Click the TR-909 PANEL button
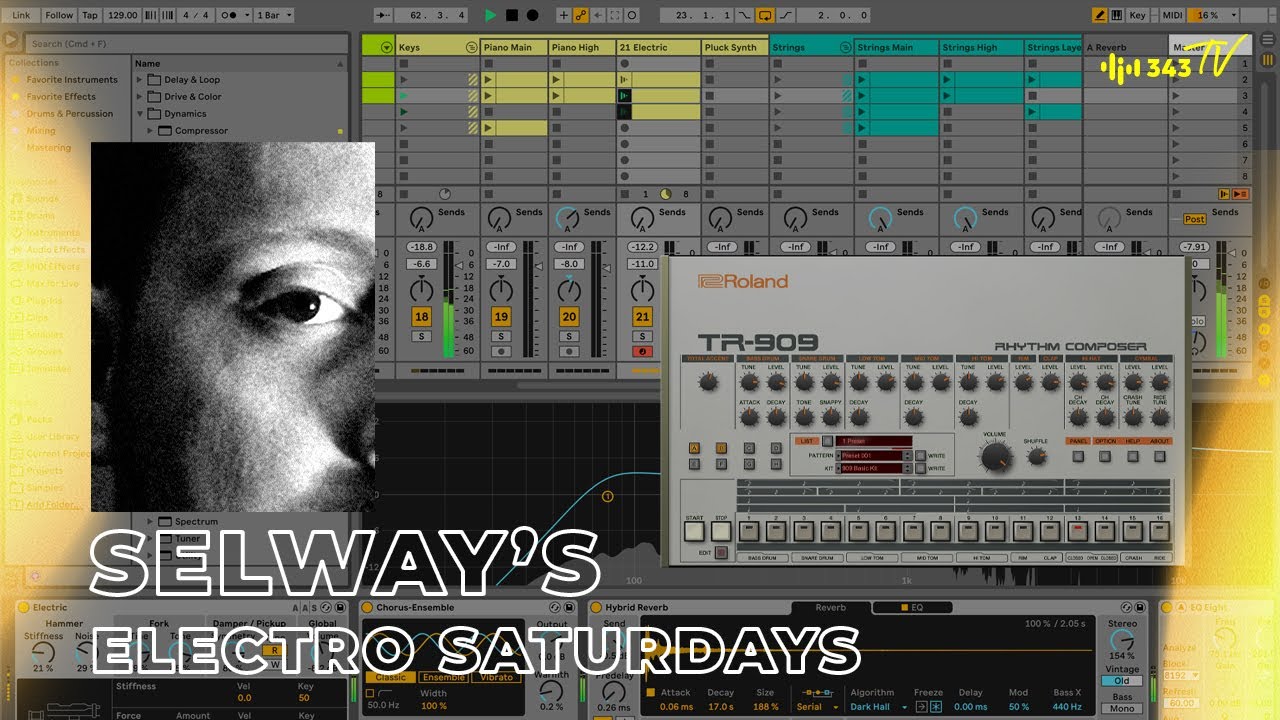Image resolution: width=1280 pixels, height=720 pixels. [1078, 456]
